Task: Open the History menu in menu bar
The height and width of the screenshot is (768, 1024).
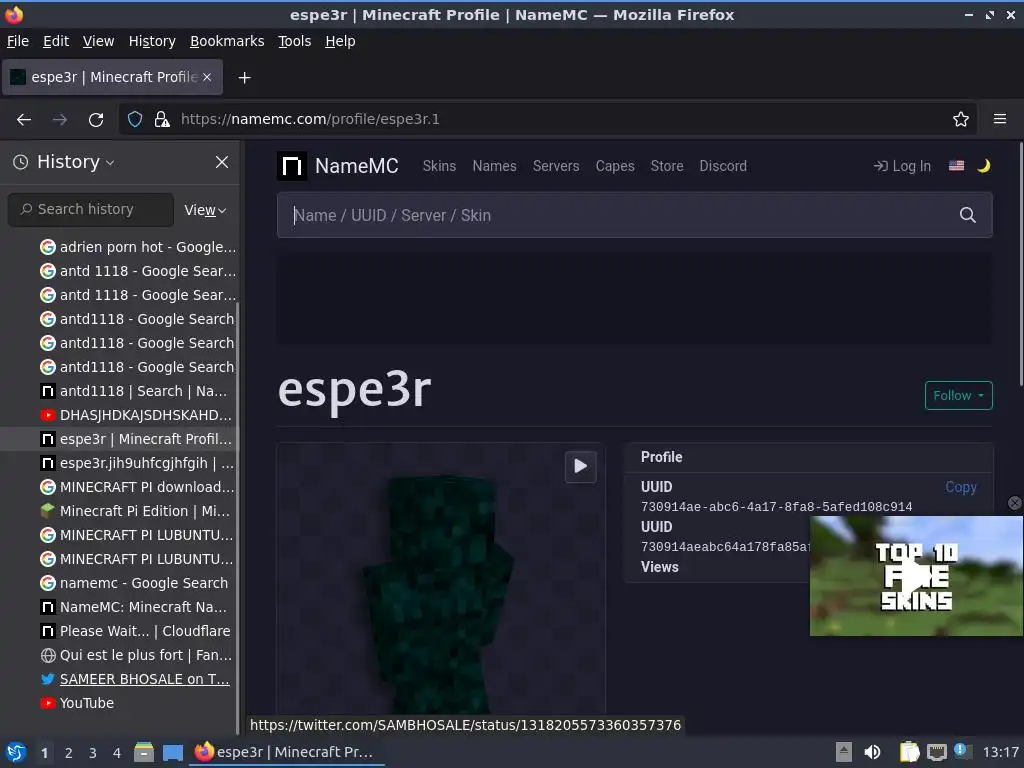Action: tap(152, 41)
